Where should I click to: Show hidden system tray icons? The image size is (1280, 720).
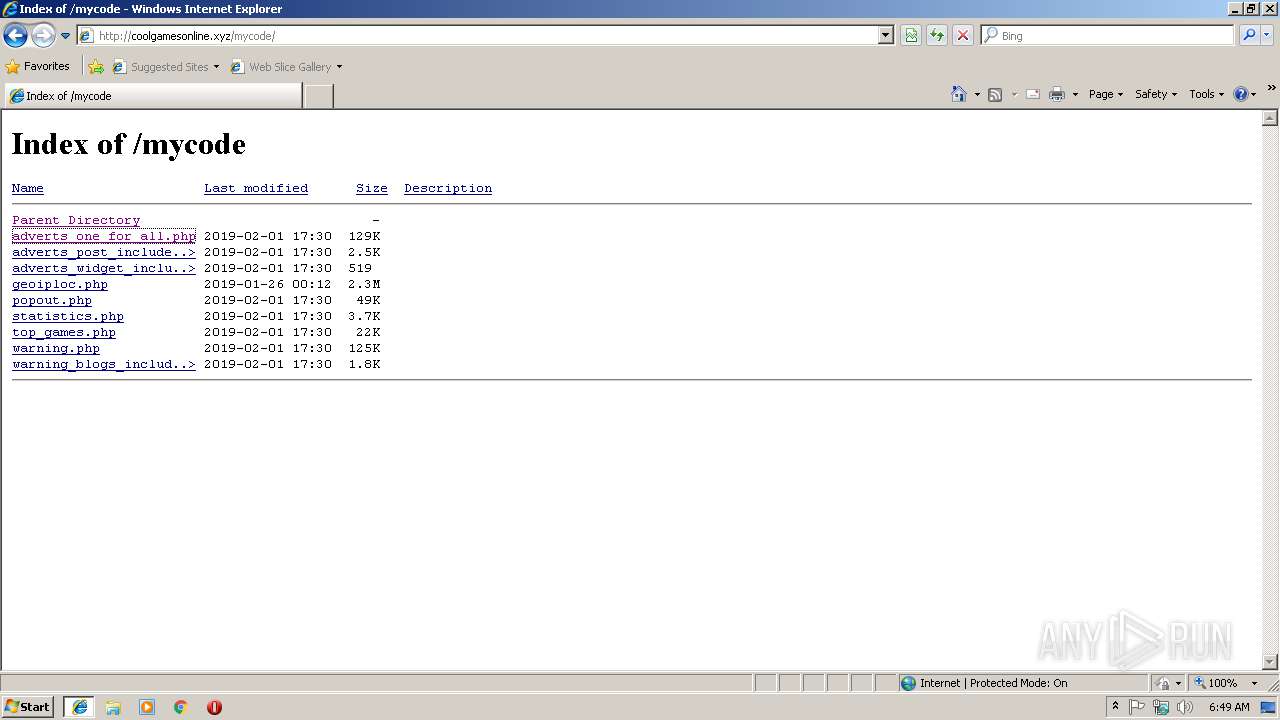click(1115, 707)
